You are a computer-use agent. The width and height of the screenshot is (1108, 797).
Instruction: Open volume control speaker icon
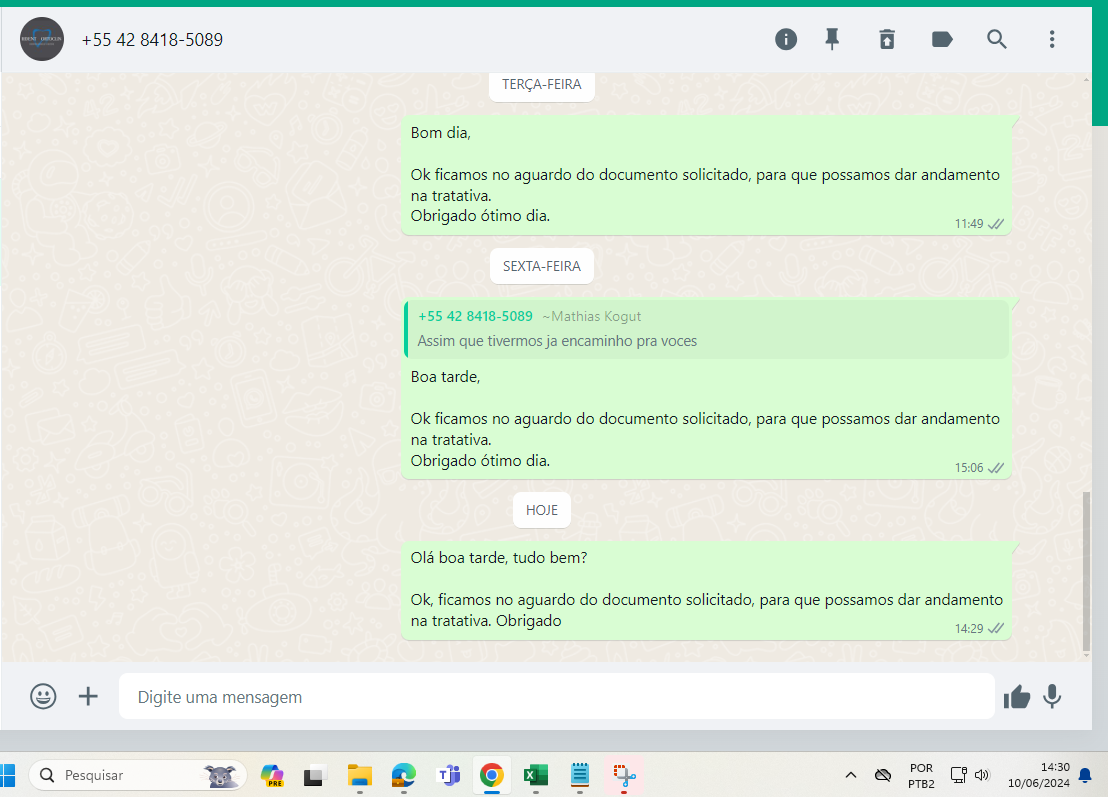pos(982,775)
